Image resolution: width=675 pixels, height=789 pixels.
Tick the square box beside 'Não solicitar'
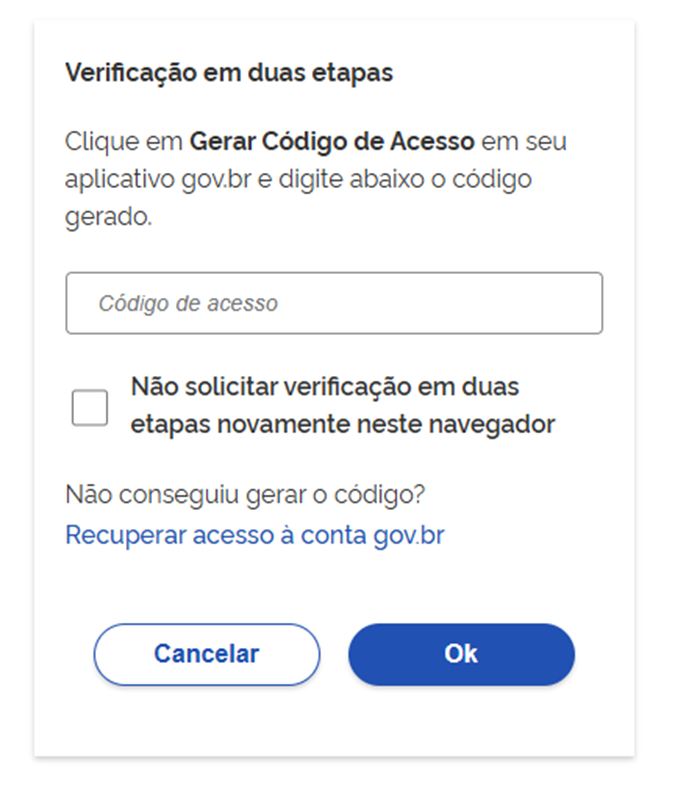tap(90, 407)
